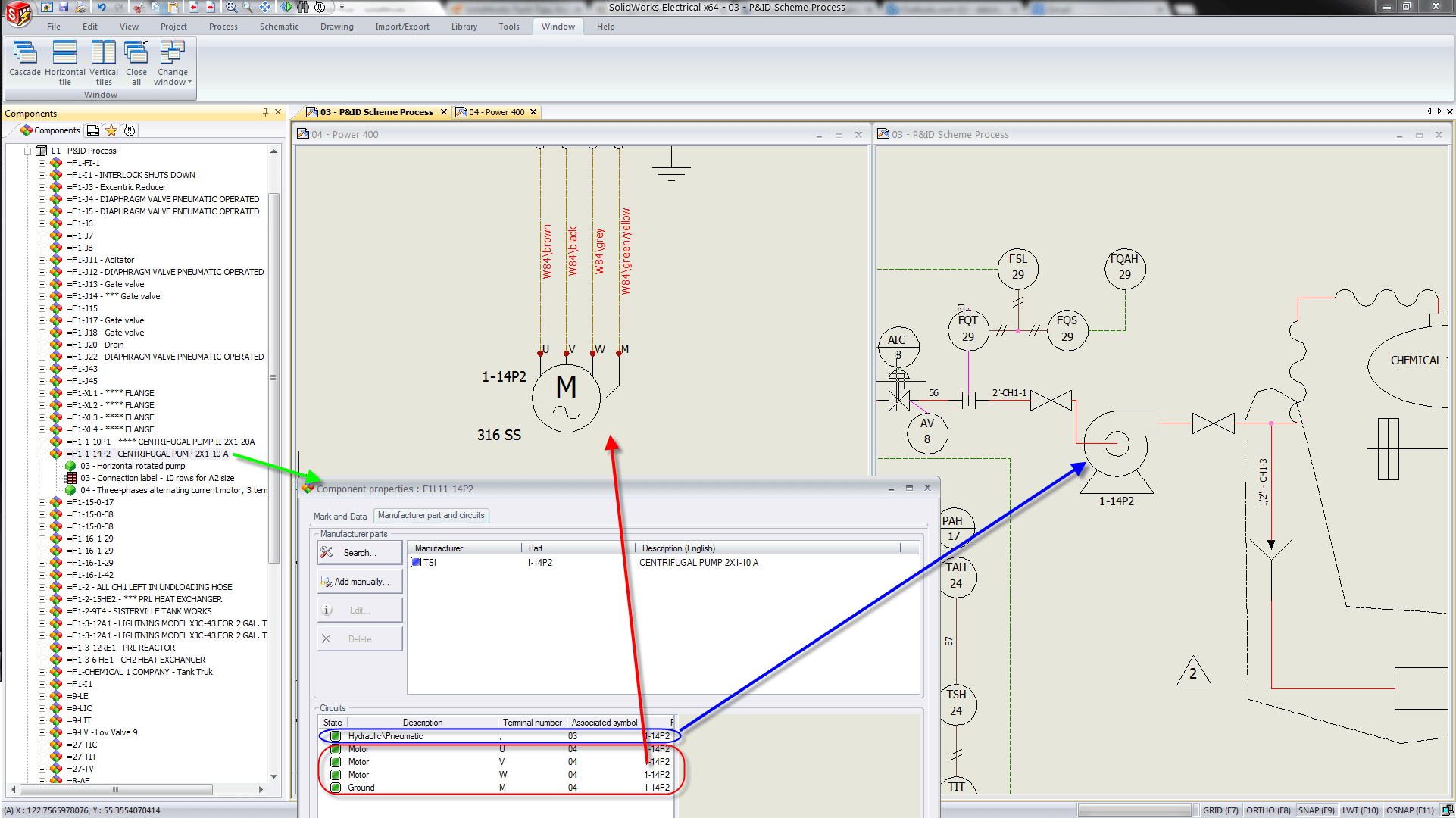
Task: Select the favorites star tab in Components panel
Action: click(111, 130)
